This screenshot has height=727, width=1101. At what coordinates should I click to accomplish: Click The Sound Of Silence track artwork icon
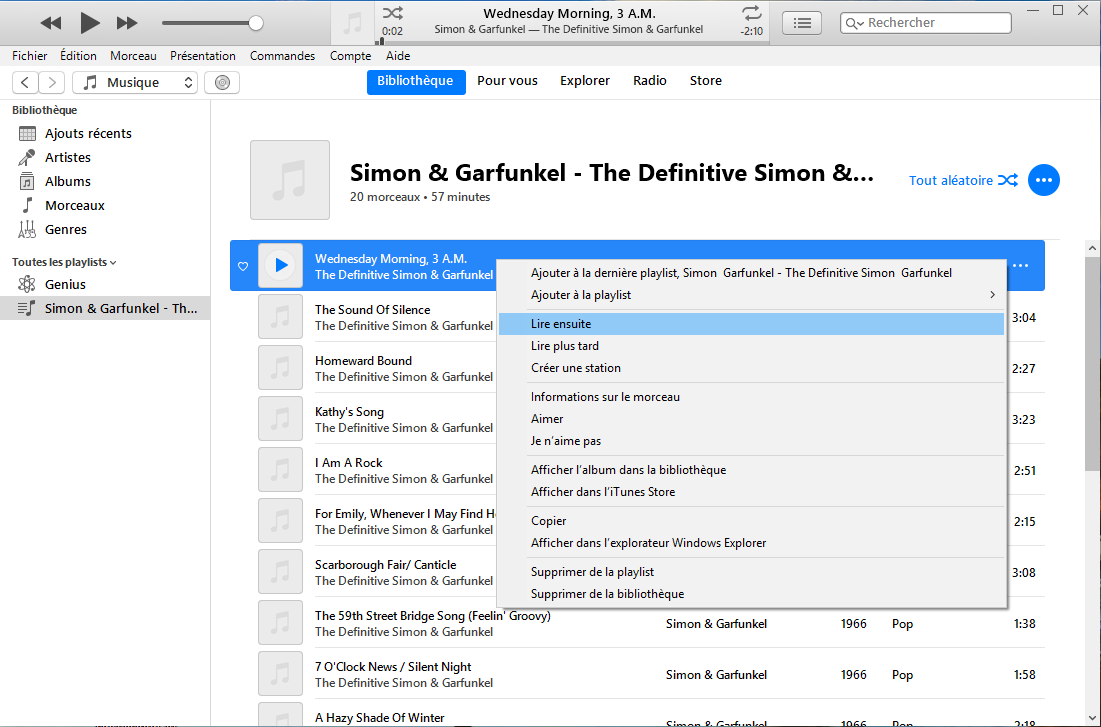tap(280, 317)
